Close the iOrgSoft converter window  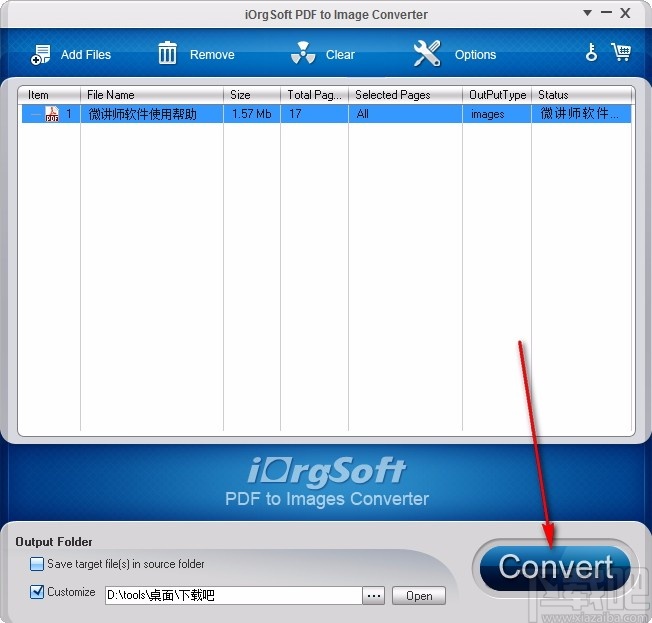pos(625,13)
